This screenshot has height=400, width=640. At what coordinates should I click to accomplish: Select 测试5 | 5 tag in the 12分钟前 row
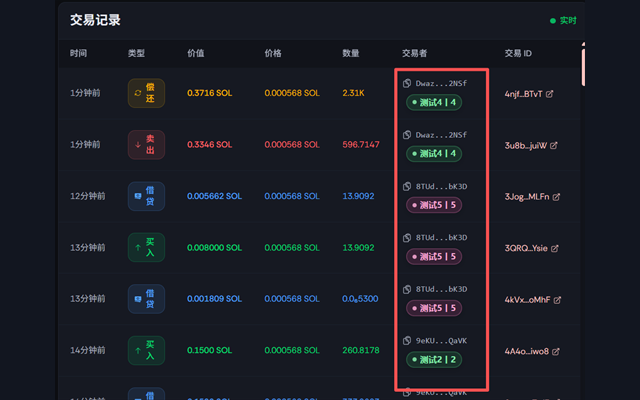coord(434,205)
